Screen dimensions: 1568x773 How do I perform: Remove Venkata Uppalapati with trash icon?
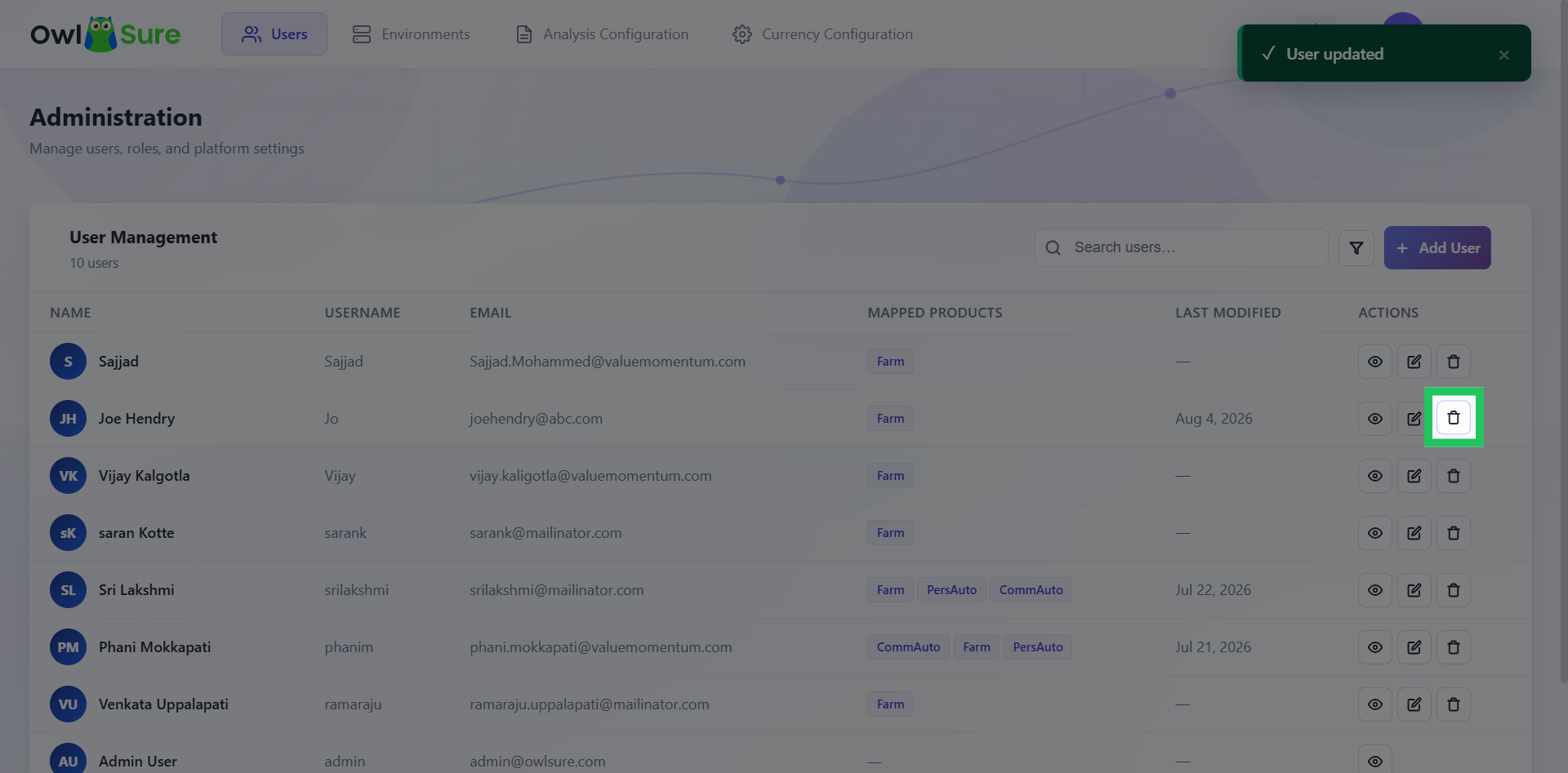[x=1454, y=704]
